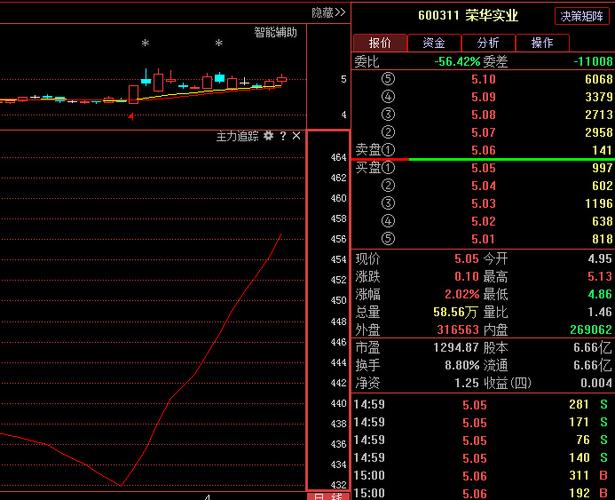This screenshot has width=615, height=500.
Task: Select buy level 4 price 5.02
Action: tap(483, 221)
